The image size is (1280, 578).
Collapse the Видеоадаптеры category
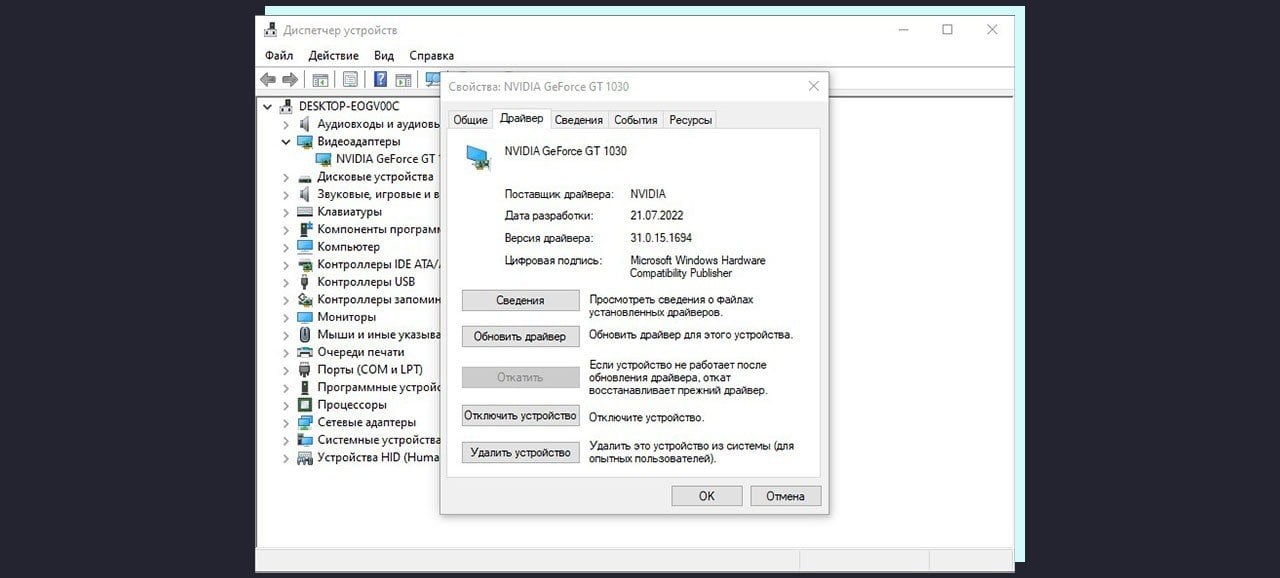click(286, 142)
